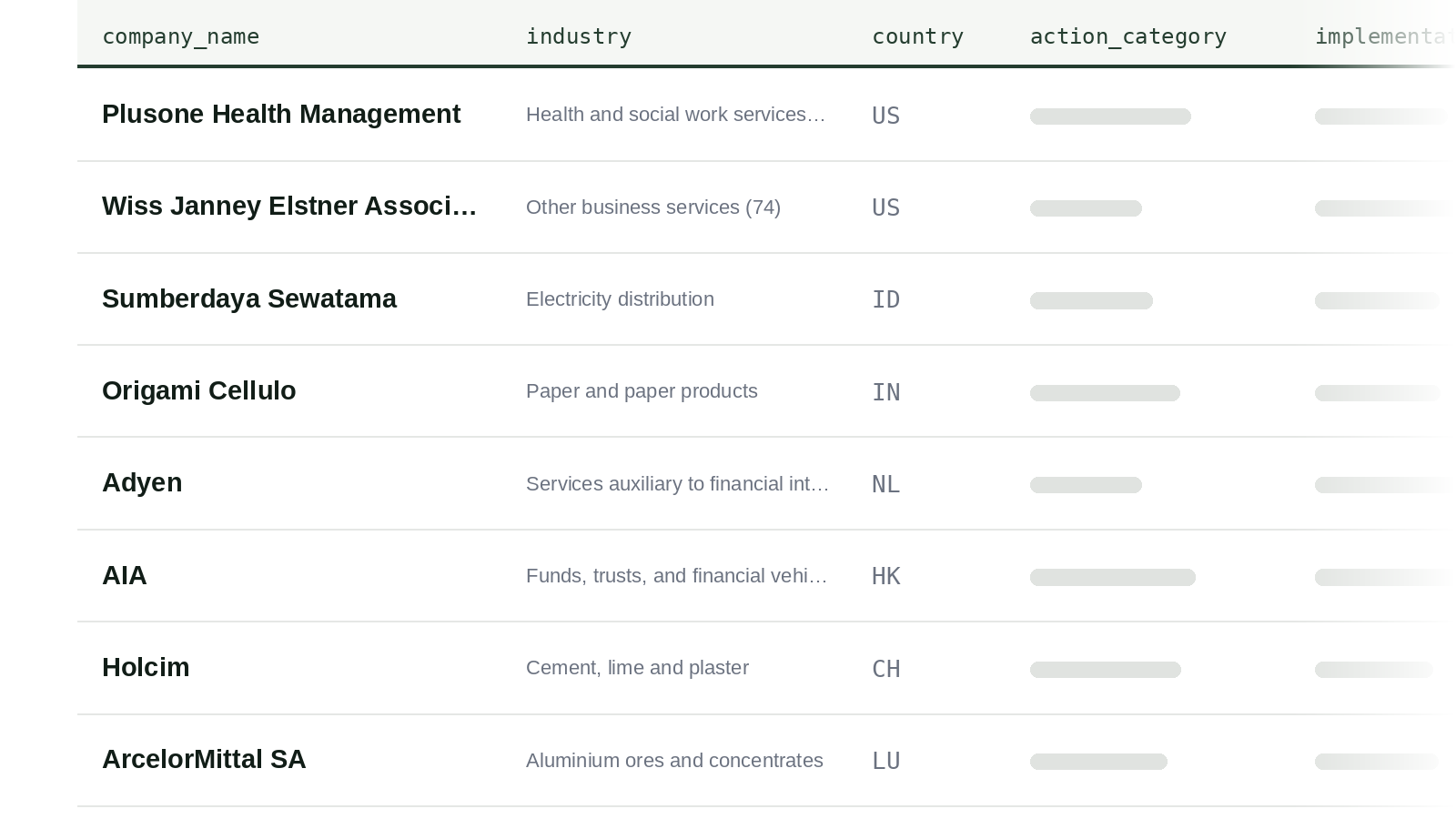Select the HK country code cell
Screen dimensions: 1456x819
tap(886, 576)
